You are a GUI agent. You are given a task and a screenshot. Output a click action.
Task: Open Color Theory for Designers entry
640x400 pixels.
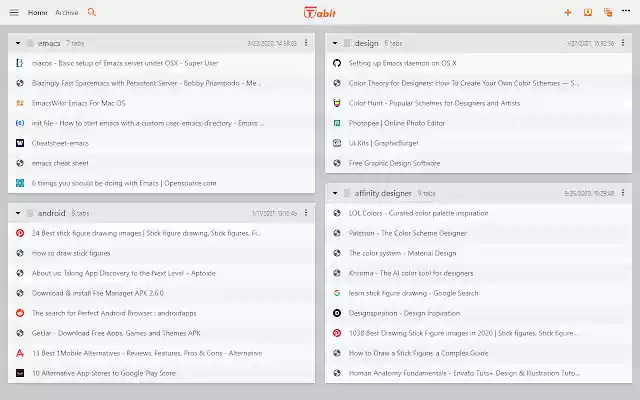(464, 83)
